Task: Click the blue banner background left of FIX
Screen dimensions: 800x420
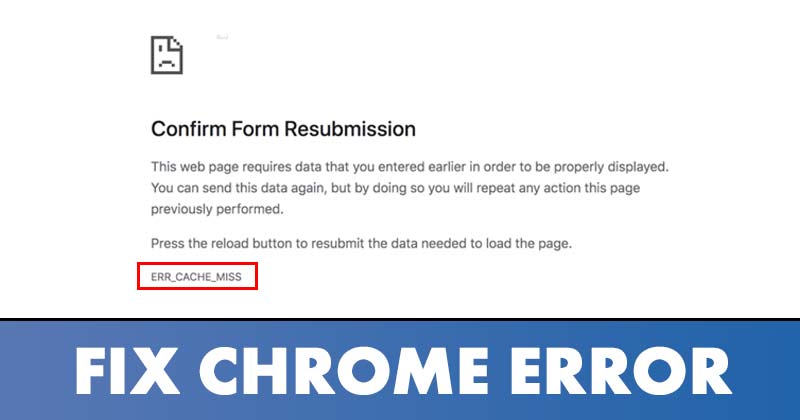Action: (36, 371)
